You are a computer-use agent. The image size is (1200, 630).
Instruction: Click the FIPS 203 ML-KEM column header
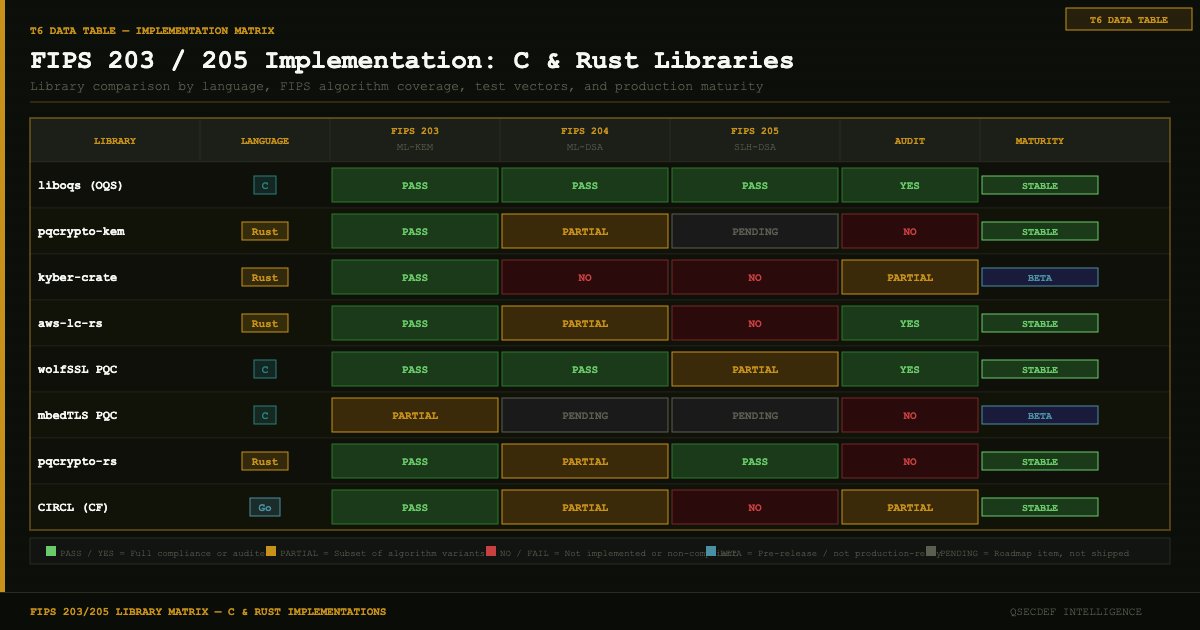click(x=415, y=139)
